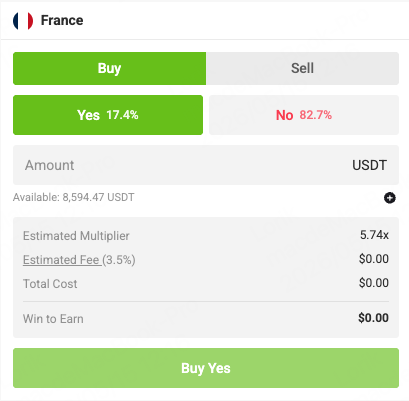Click the USDT currency label

369,165
